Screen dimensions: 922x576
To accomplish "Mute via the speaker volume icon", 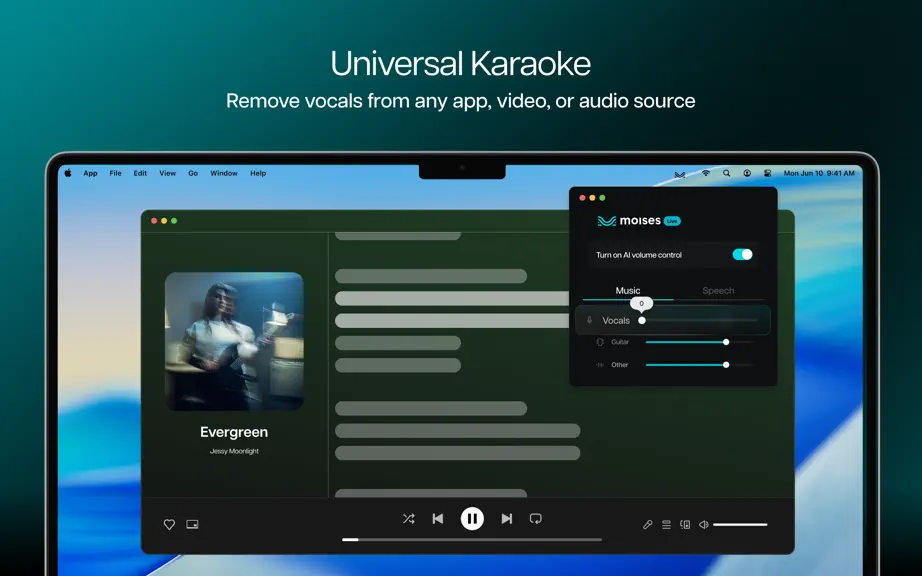I will pos(703,524).
